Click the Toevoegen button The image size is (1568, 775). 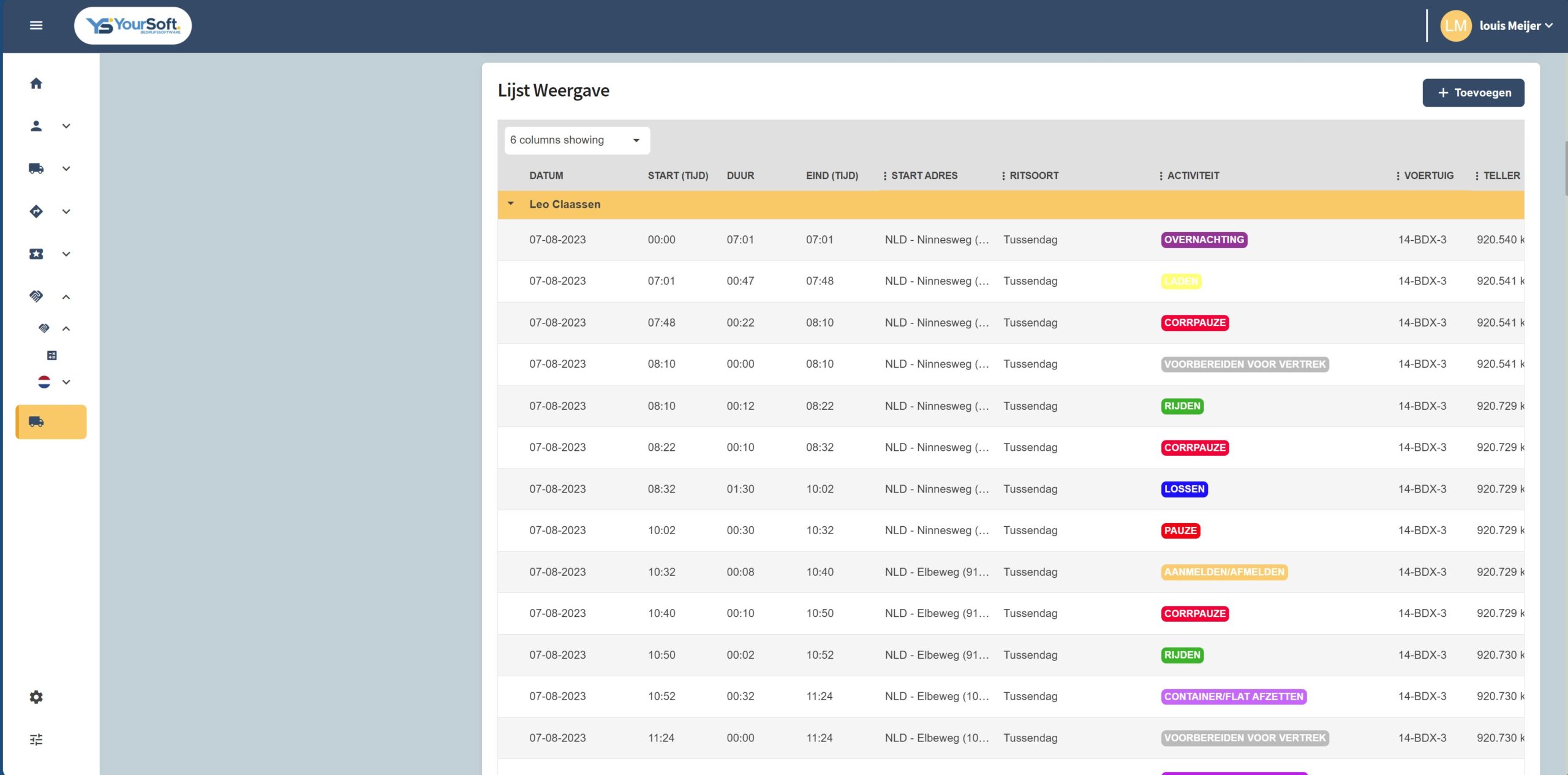coord(1473,93)
